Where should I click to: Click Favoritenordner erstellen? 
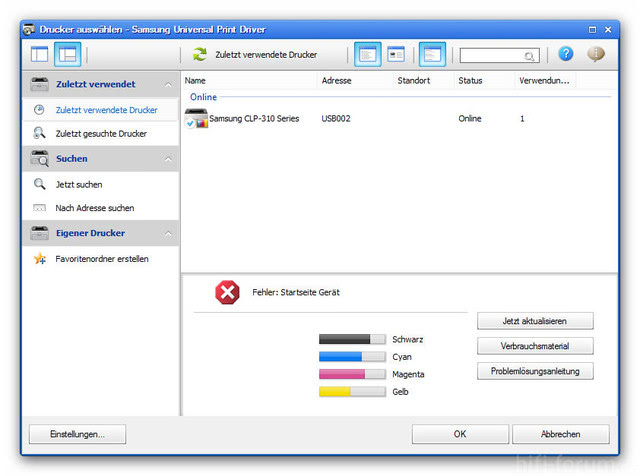102,259
